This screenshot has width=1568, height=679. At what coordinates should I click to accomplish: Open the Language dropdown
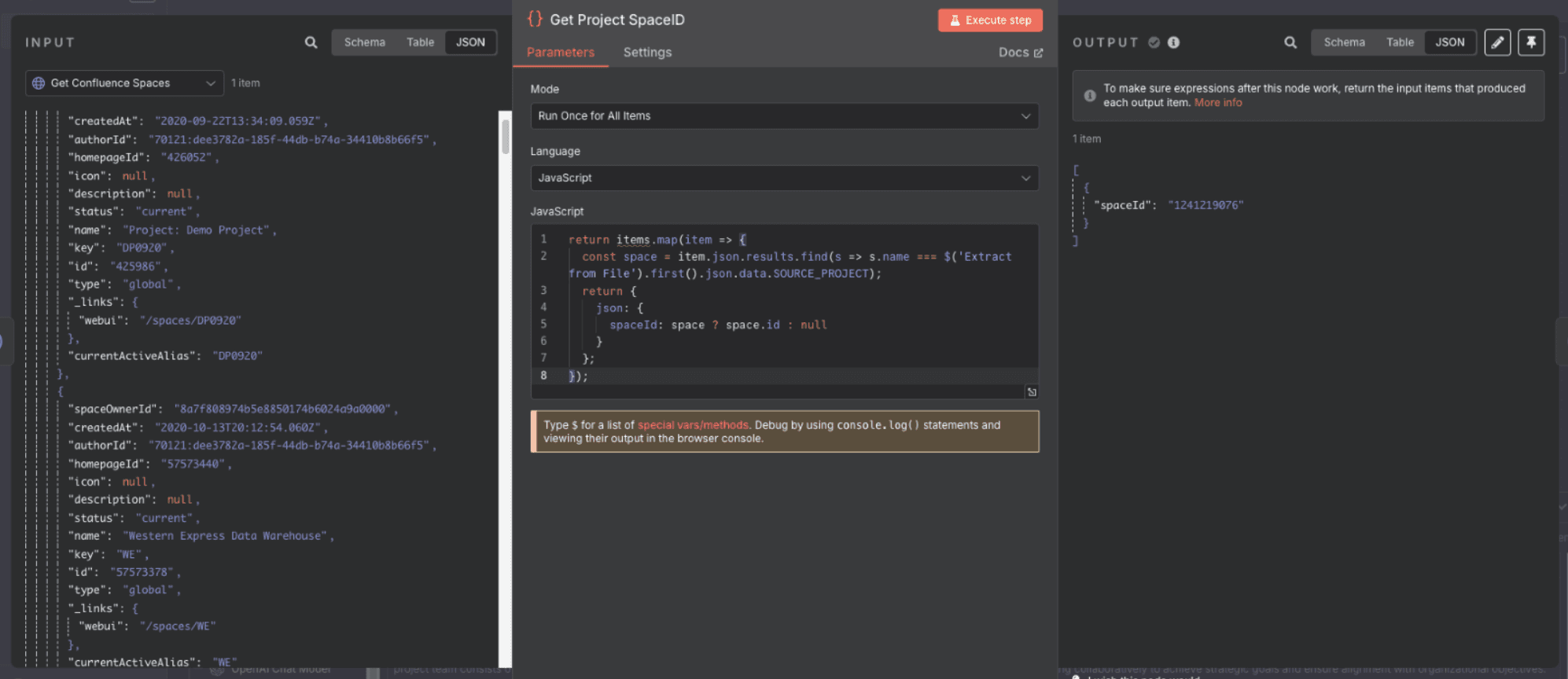pyautogui.click(x=784, y=178)
